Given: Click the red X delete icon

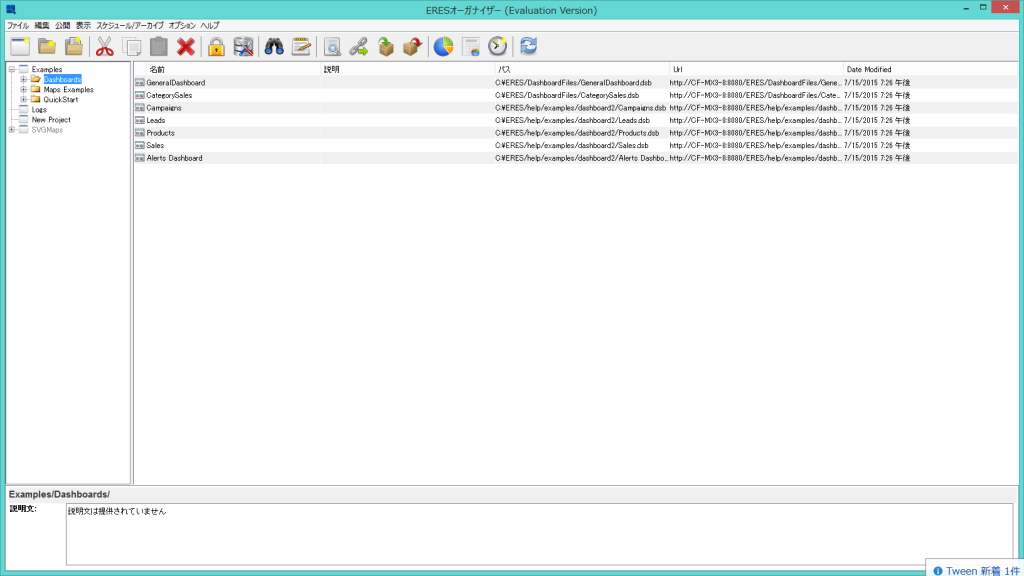Looking at the screenshot, I should click(185, 46).
